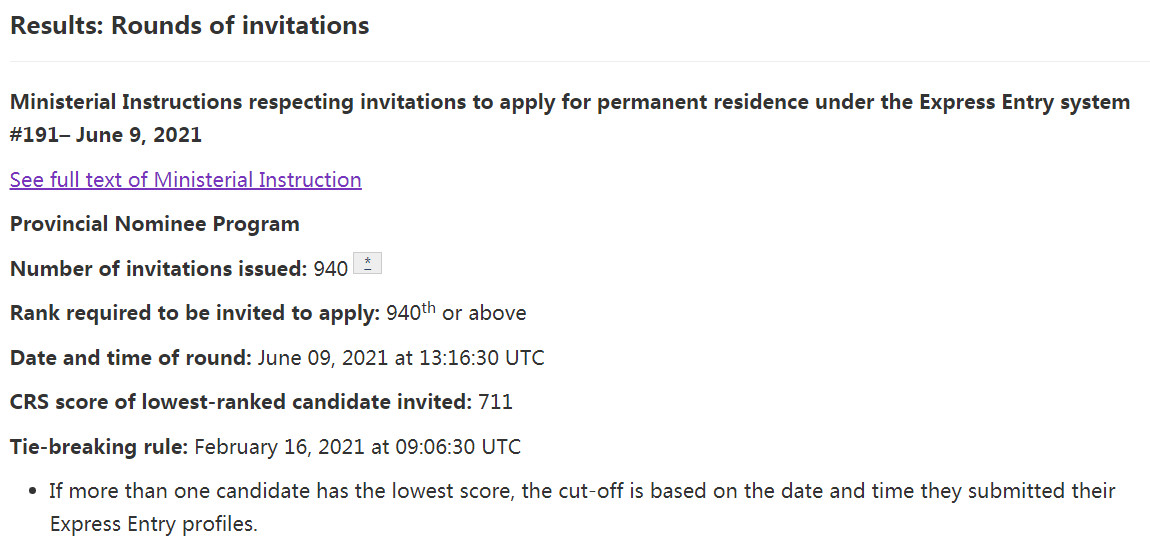Click the "940th or above" rank value

(456, 313)
